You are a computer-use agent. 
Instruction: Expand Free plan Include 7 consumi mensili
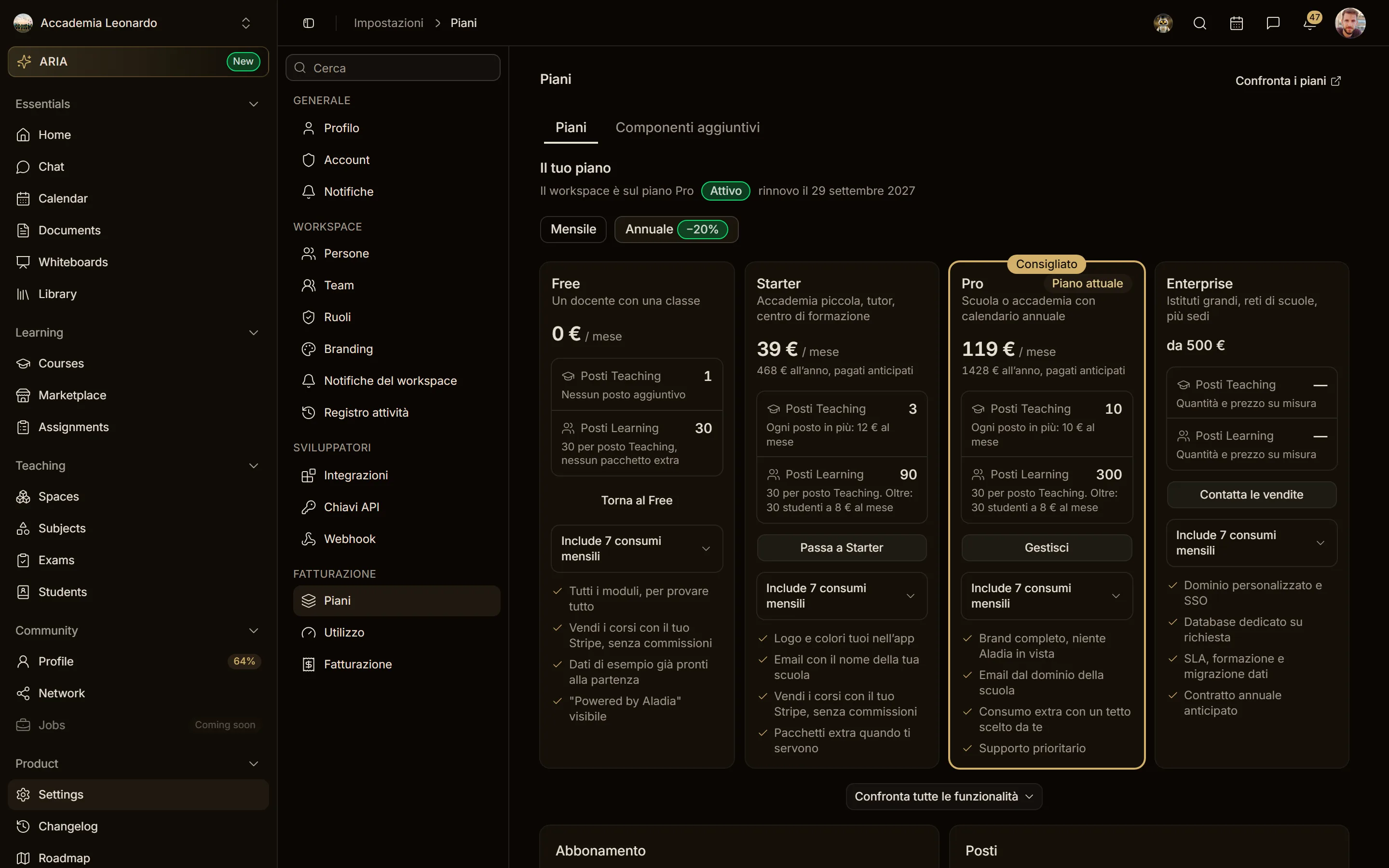(x=637, y=548)
